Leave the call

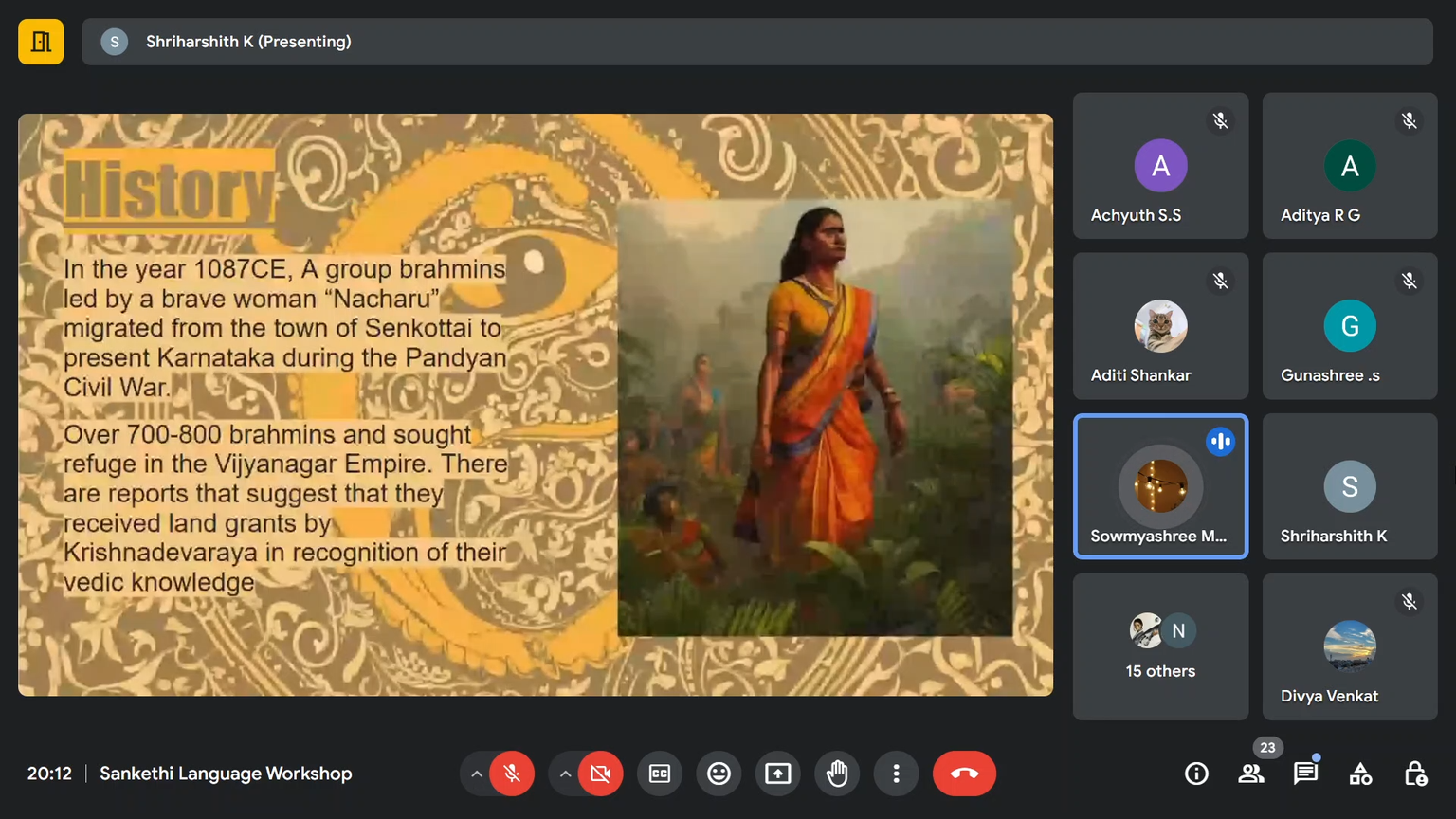[964, 773]
